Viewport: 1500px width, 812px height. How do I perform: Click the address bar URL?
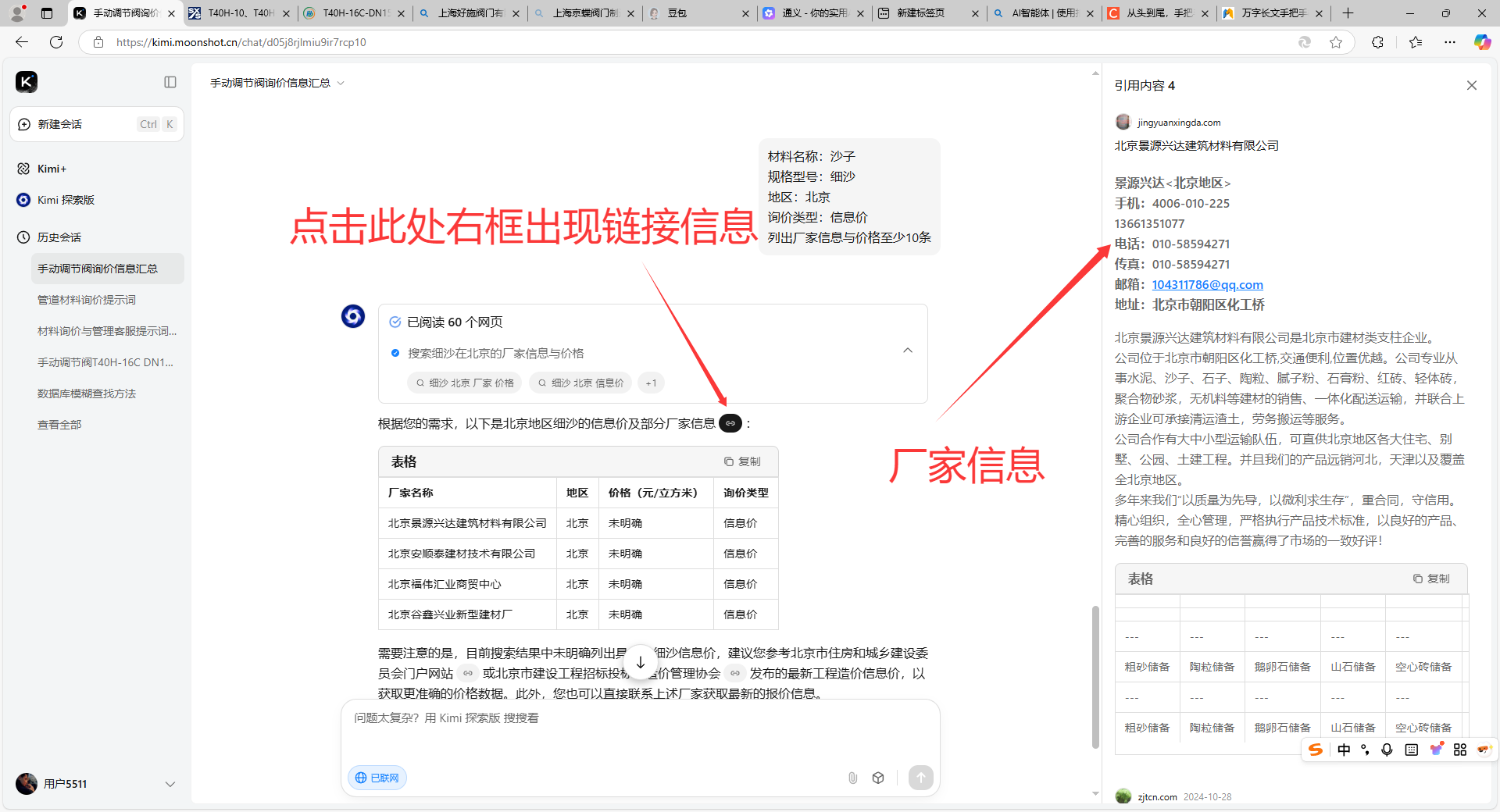point(241,42)
